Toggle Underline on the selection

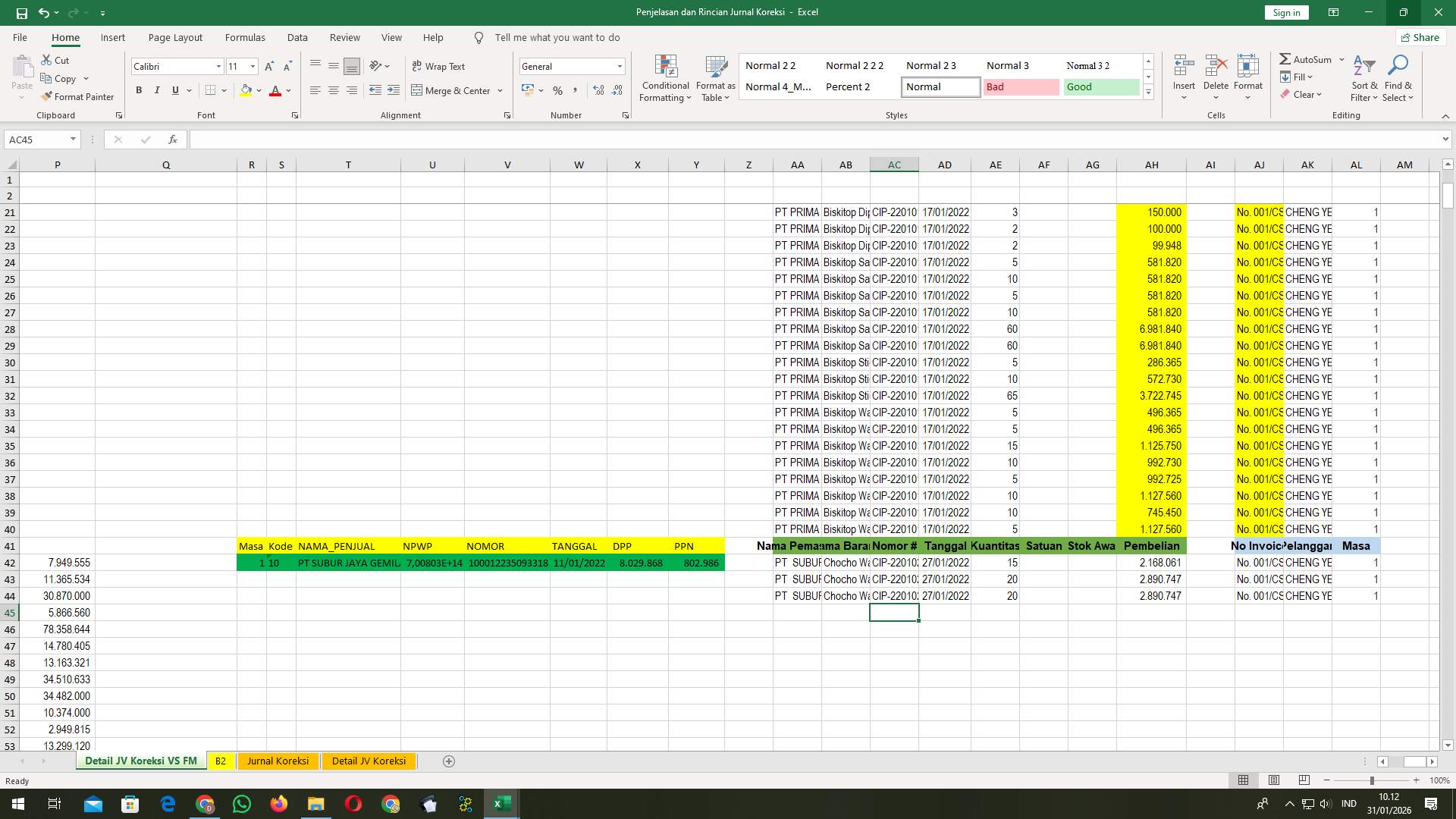point(174,89)
